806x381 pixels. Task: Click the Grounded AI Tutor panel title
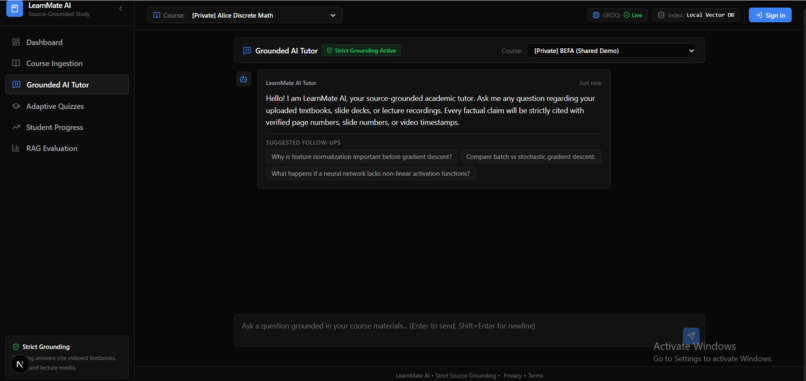(286, 51)
